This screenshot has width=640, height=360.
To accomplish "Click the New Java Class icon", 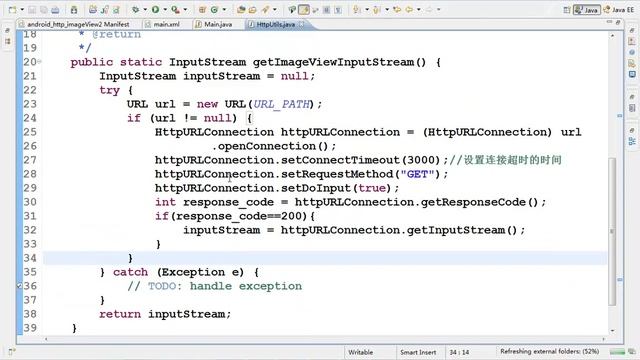I will pos(214,9).
